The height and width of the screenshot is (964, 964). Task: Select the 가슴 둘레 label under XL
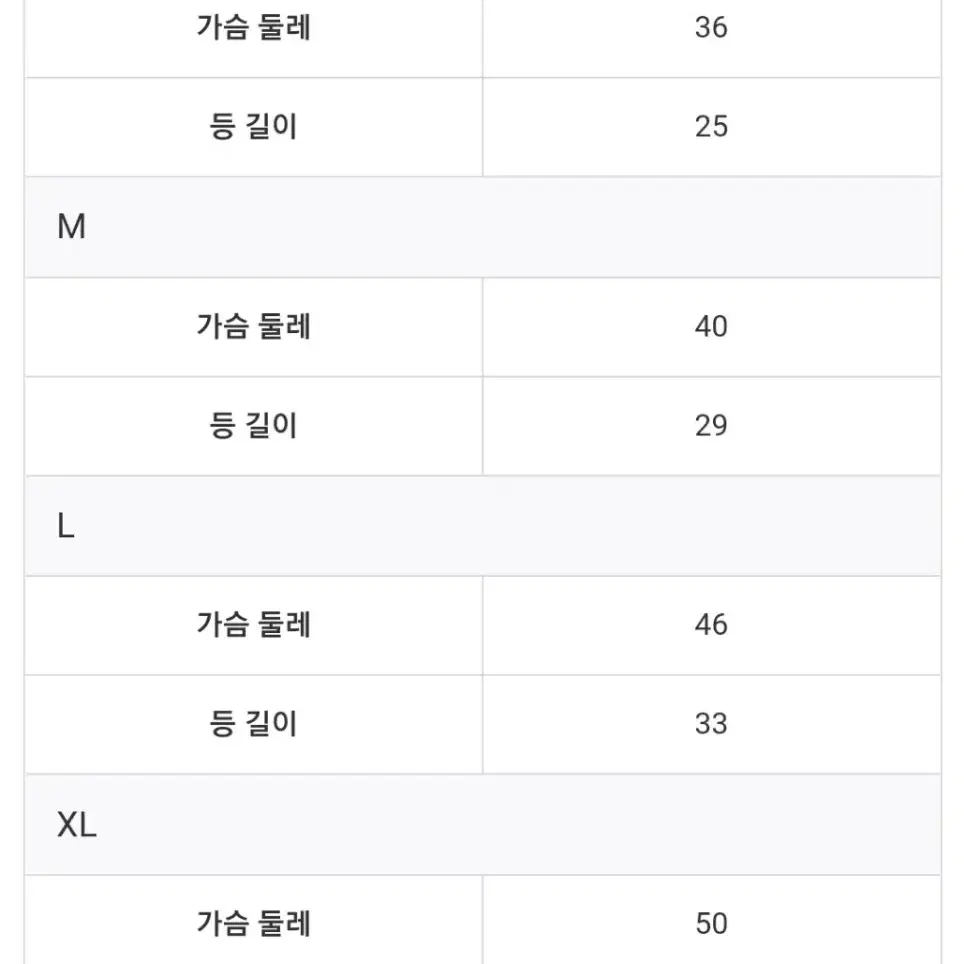click(x=253, y=923)
